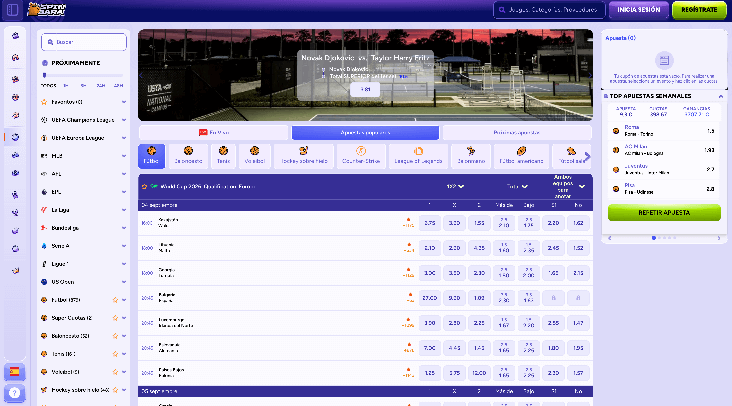Expand the UEFA Champions League section
This screenshot has height=406, width=732.
point(124,120)
